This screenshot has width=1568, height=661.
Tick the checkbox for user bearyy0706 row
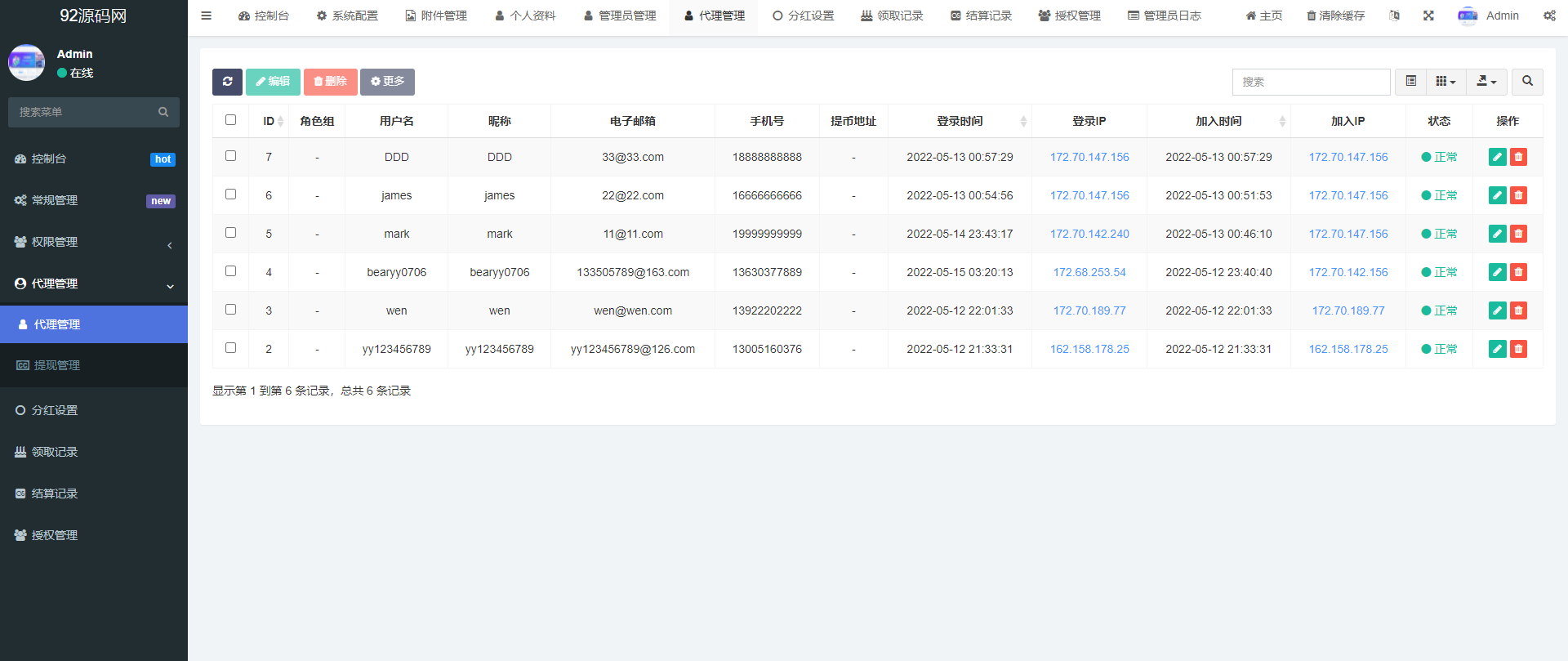click(230, 271)
